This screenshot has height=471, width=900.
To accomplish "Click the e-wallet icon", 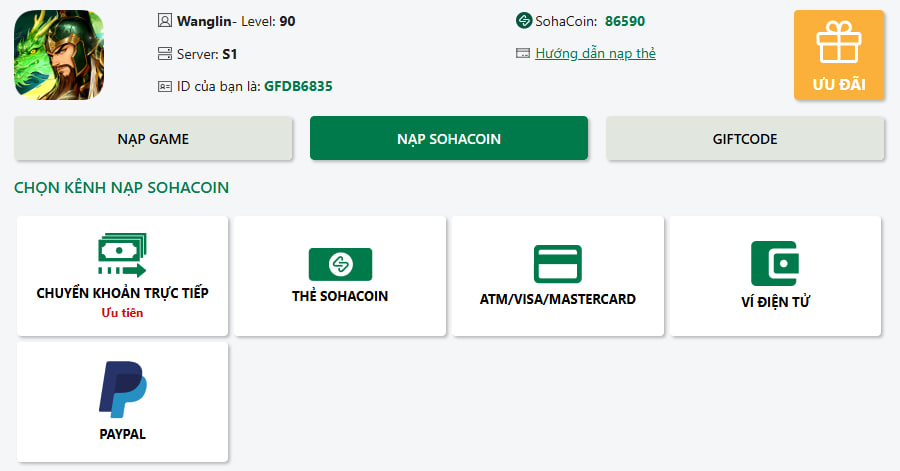I will (774, 264).
